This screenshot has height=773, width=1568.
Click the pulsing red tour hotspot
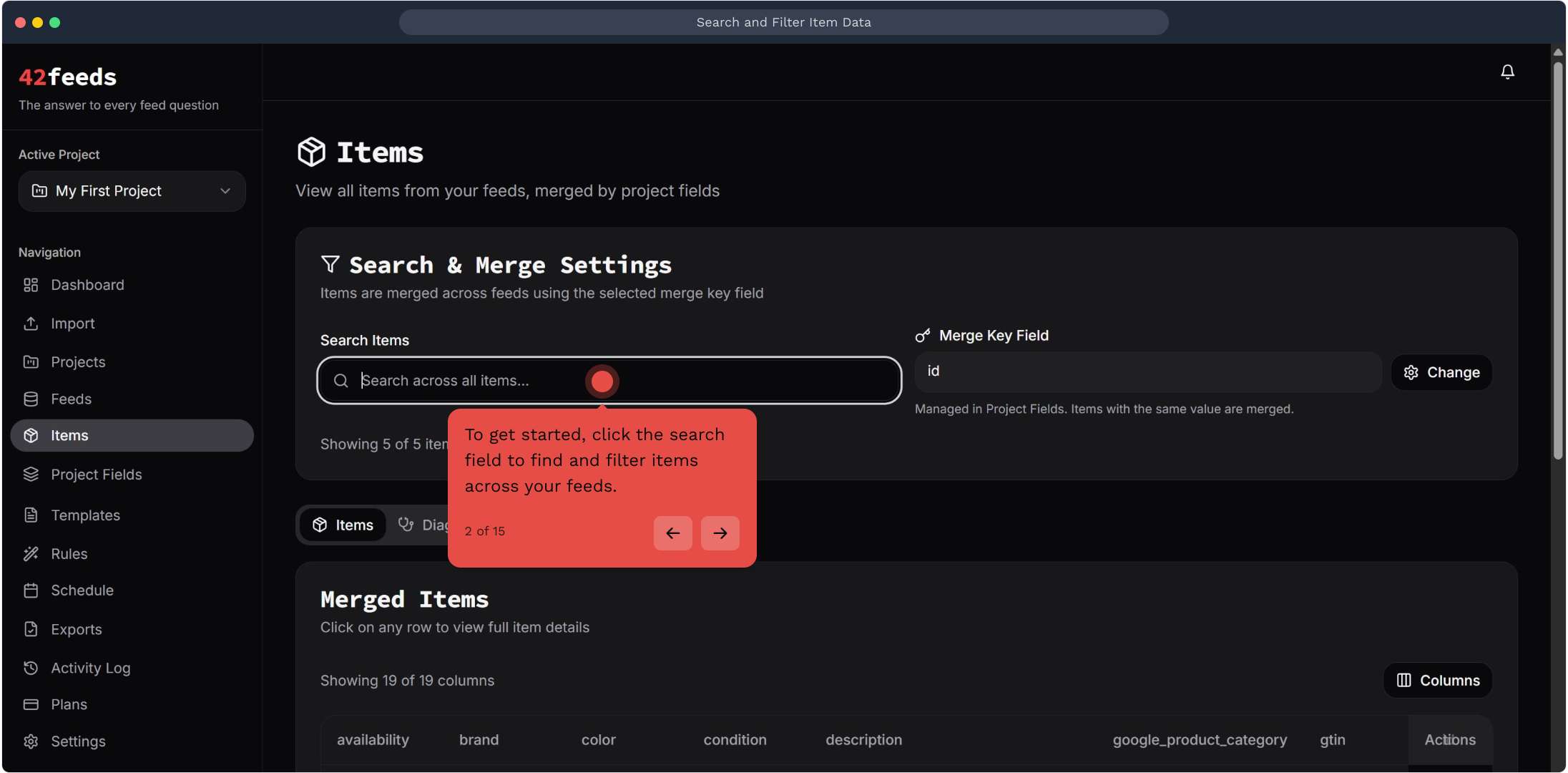click(x=602, y=381)
